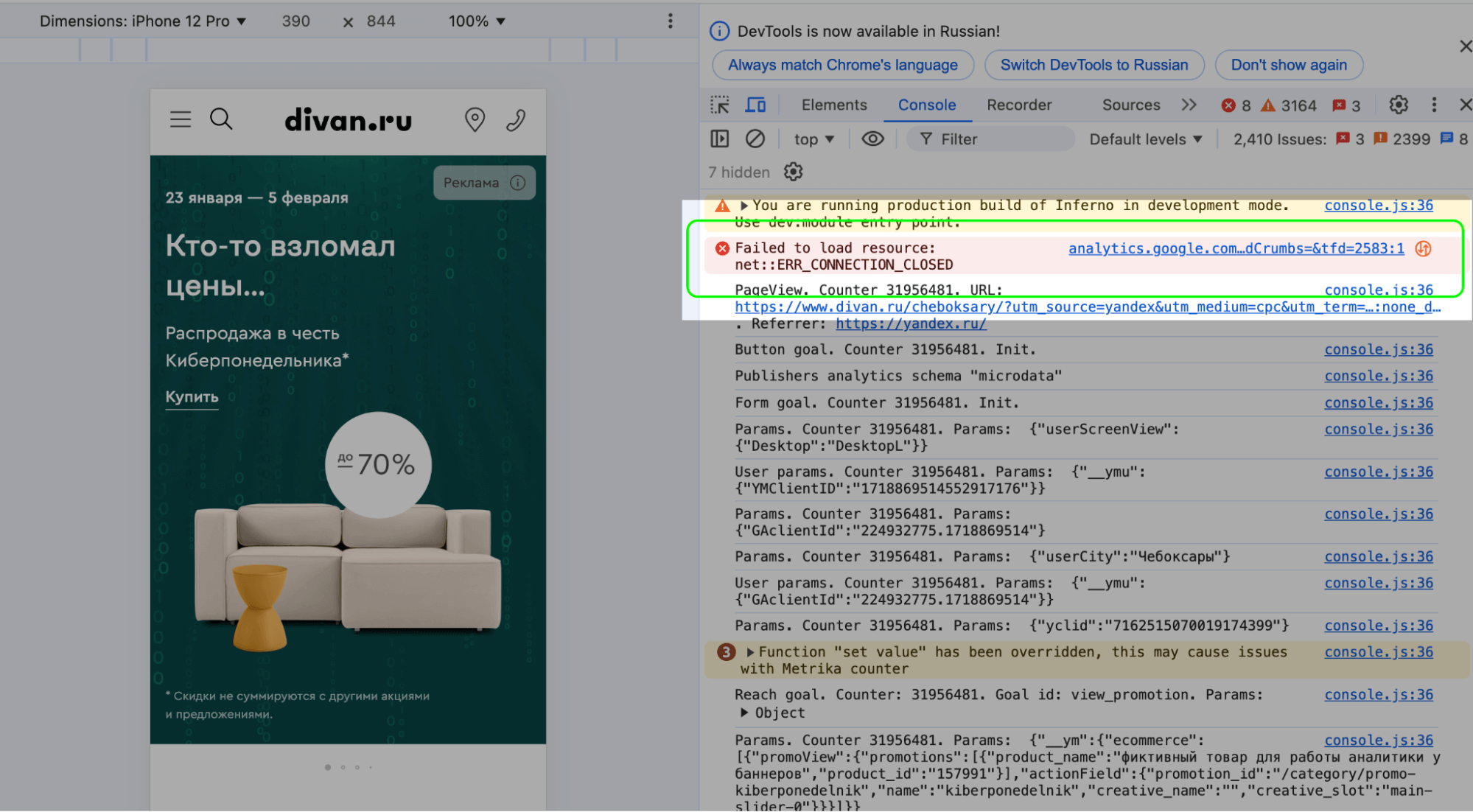
Task: Open DevTools customize three-dot menu
Action: pos(1433,105)
